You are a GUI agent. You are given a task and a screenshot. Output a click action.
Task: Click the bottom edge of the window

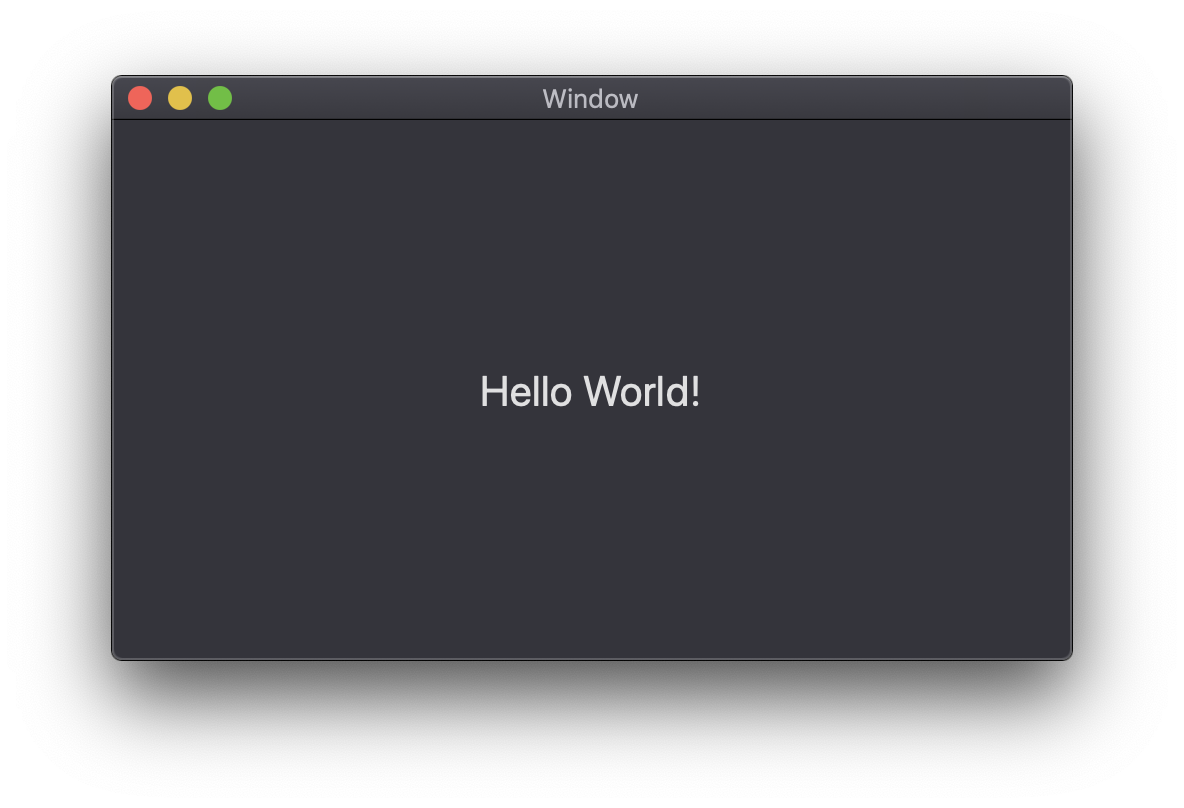point(590,656)
